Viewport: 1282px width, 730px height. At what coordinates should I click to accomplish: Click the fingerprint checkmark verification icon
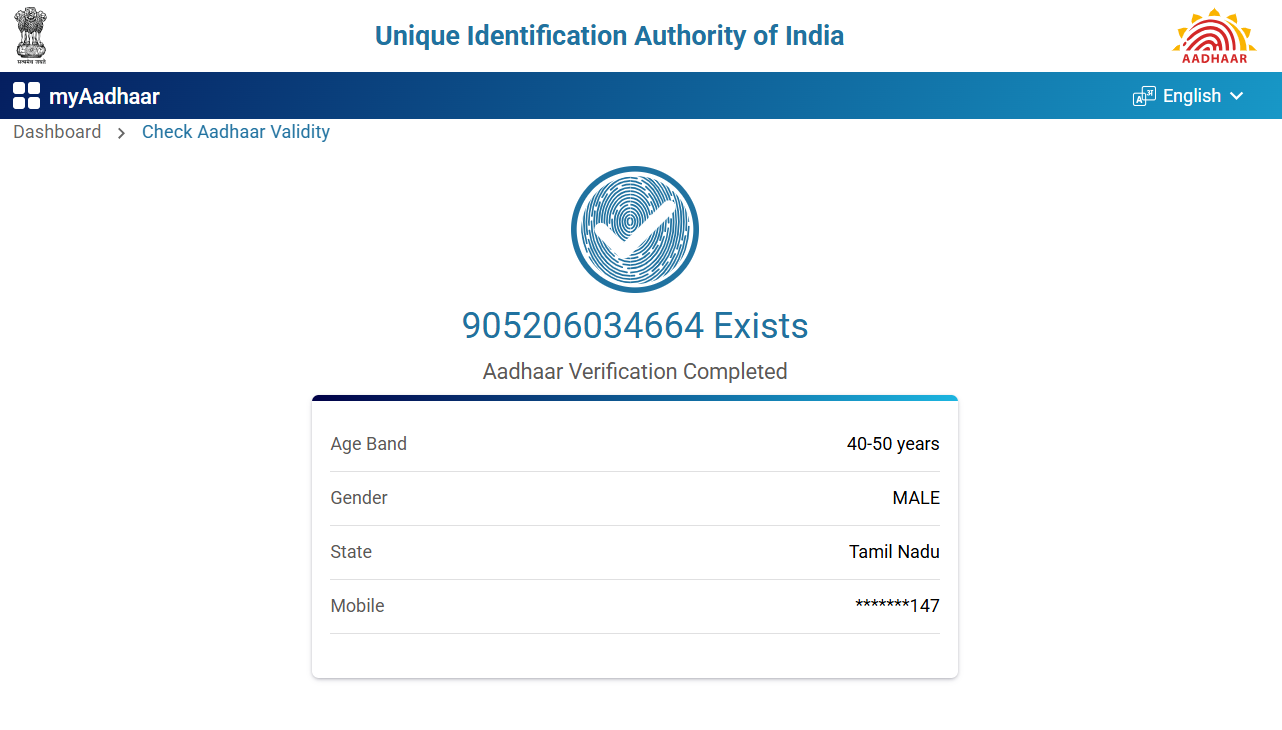tap(635, 229)
